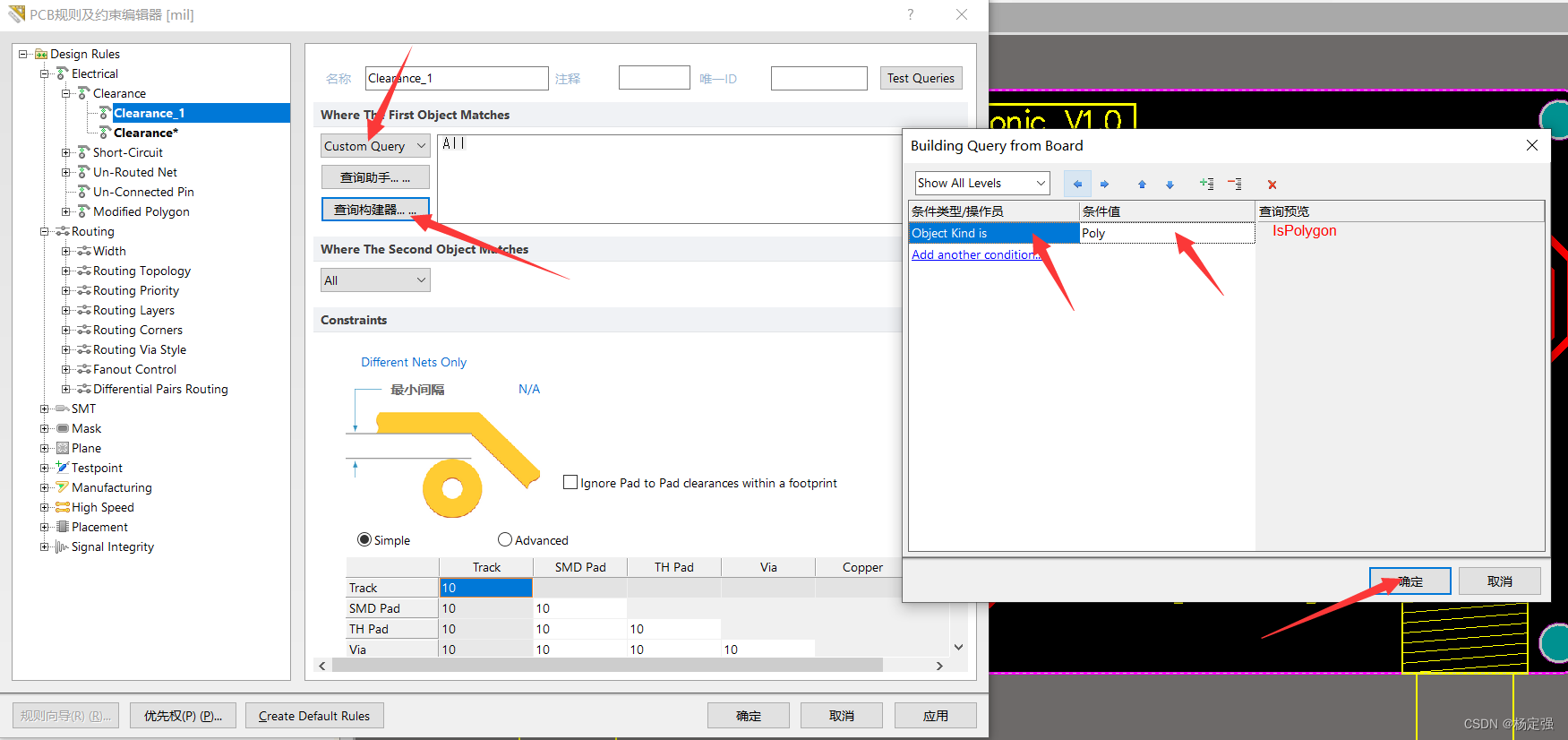Click the right arrow in query builder toolbar
This screenshot has width=1568, height=740.
[x=1104, y=184]
